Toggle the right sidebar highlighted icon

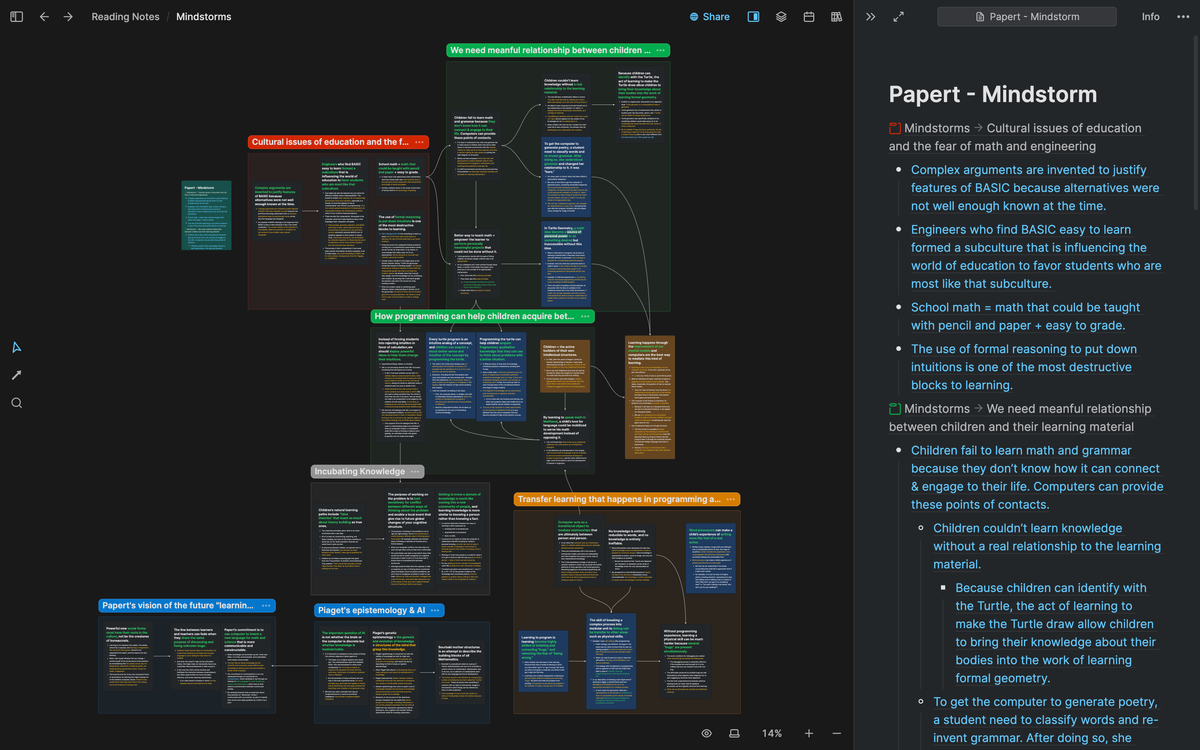pyautogui.click(x=753, y=17)
